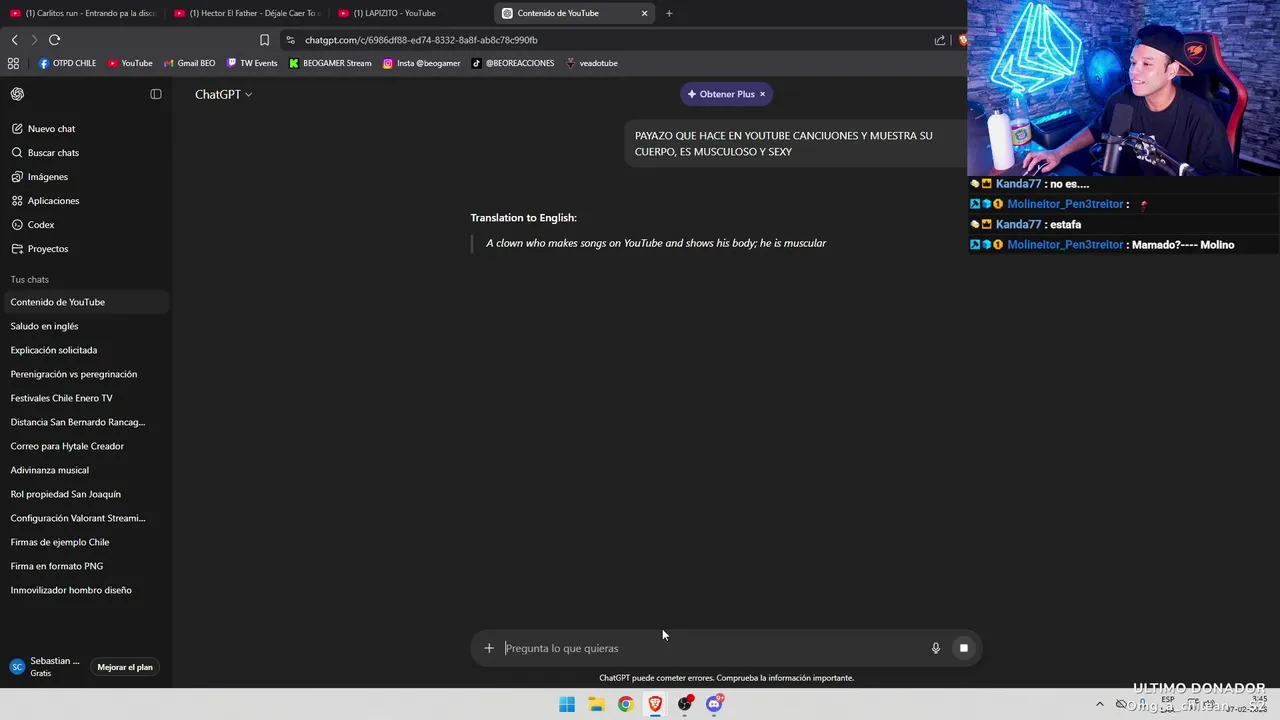1280x720 pixels.
Task: Dismiss the Obtener Plus banner with X
Action: 762,94
